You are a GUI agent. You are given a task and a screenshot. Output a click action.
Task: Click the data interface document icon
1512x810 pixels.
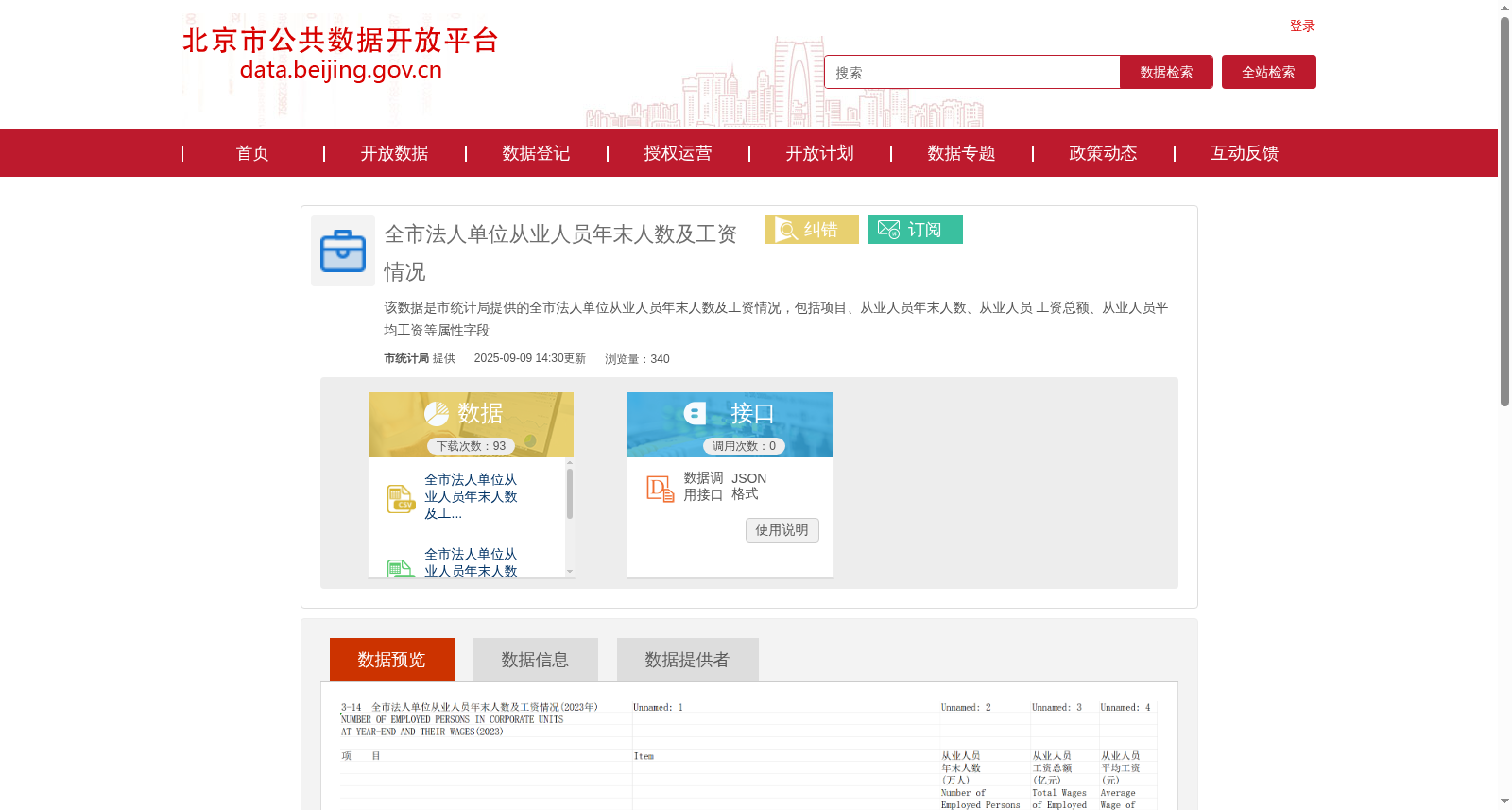pyautogui.click(x=660, y=489)
